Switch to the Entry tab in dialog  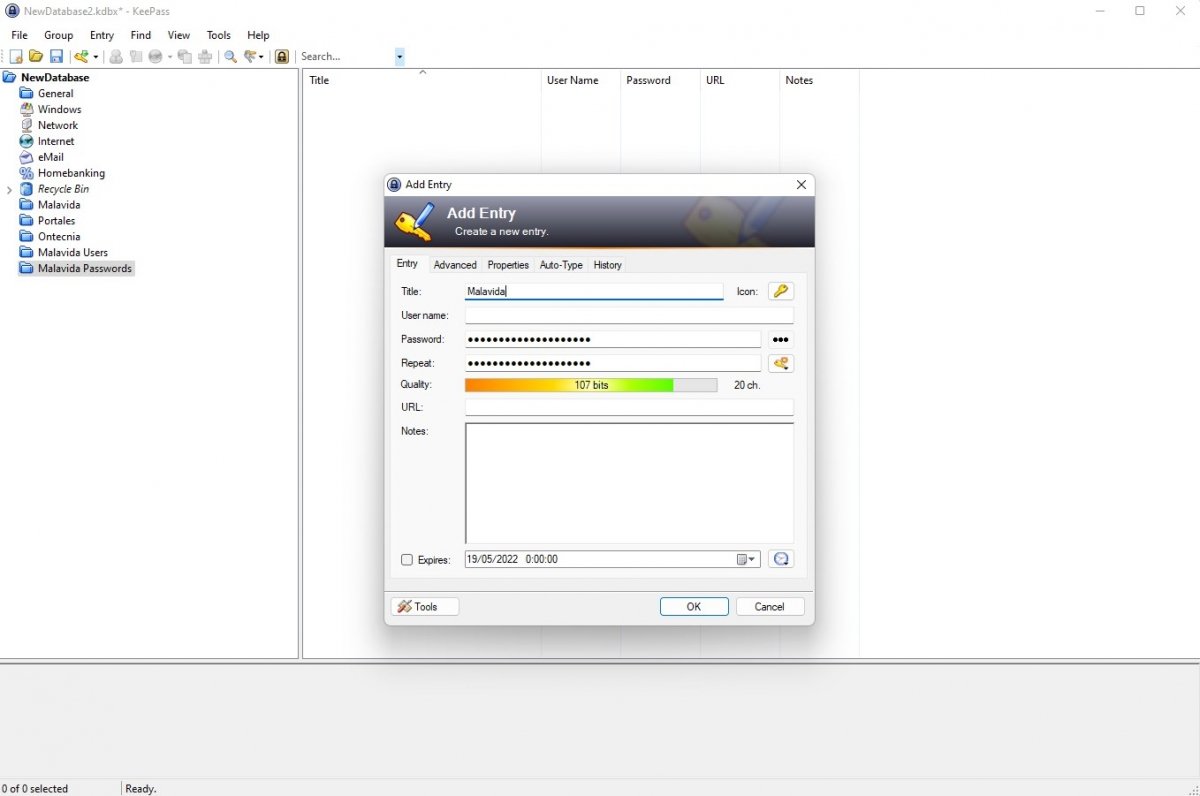click(x=407, y=264)
